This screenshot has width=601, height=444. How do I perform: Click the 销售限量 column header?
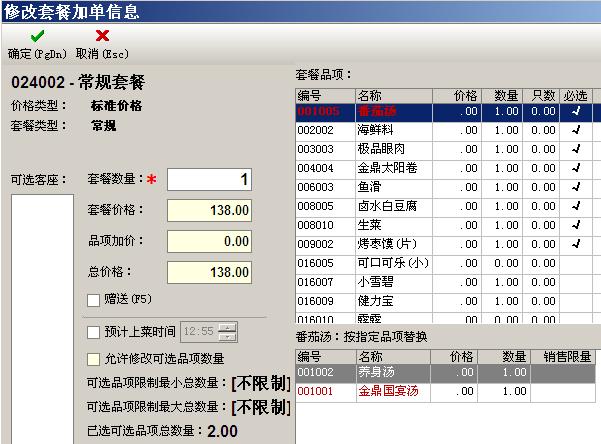click(x=566, y=356)
